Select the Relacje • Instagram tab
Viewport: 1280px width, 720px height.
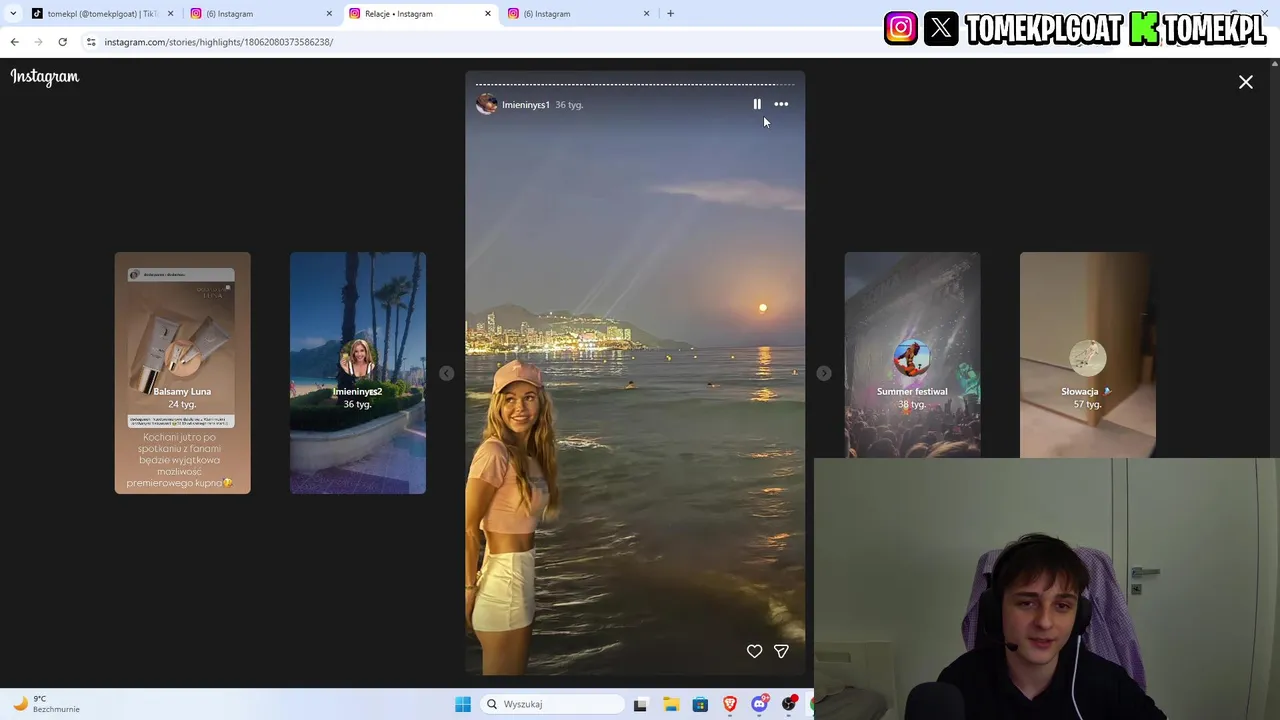(x=420, y=14)
